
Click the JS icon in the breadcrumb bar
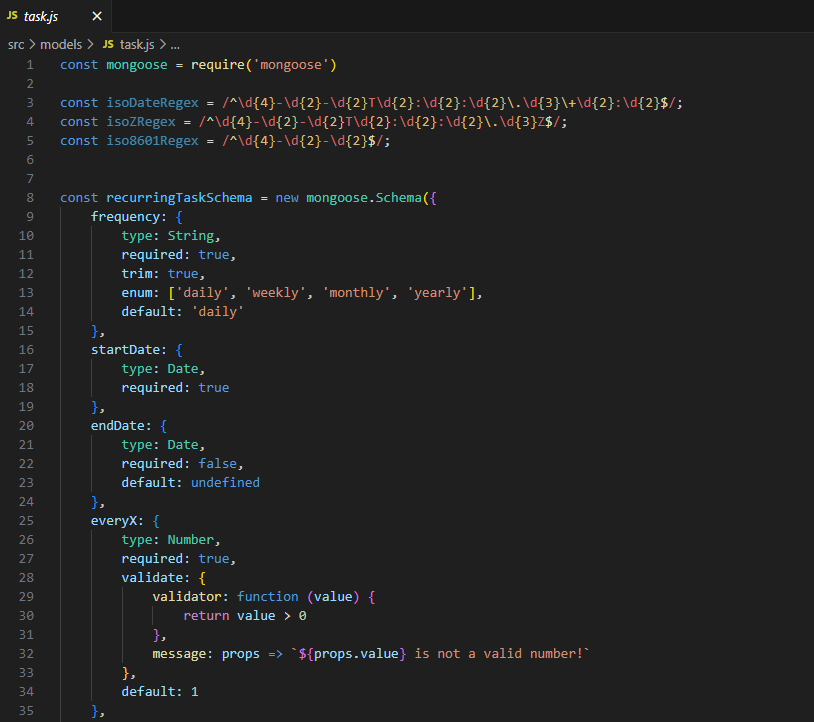coord(108,44)
